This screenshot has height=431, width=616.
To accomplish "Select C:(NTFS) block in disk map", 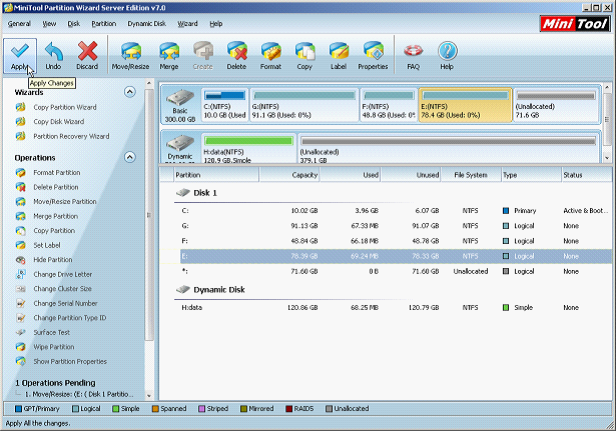I will coord(225,105).
